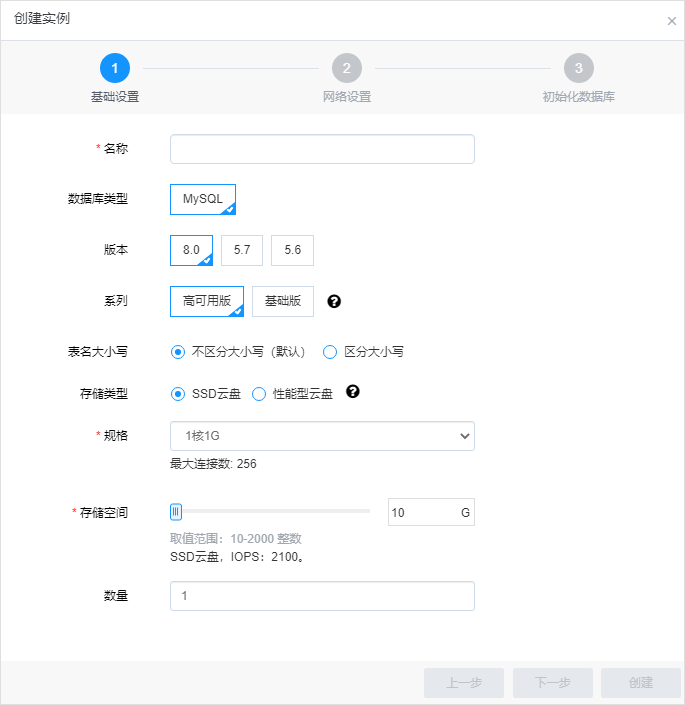The image size is (685, 705).
Task: Choose version 8.0
Action: [x=191, y=250]
